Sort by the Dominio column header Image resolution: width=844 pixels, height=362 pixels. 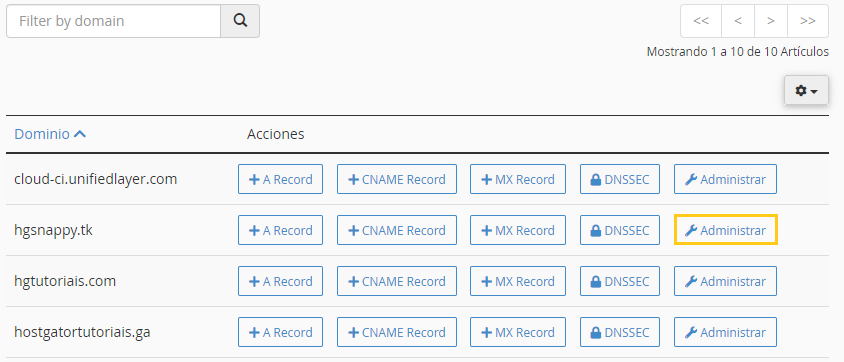50,134
